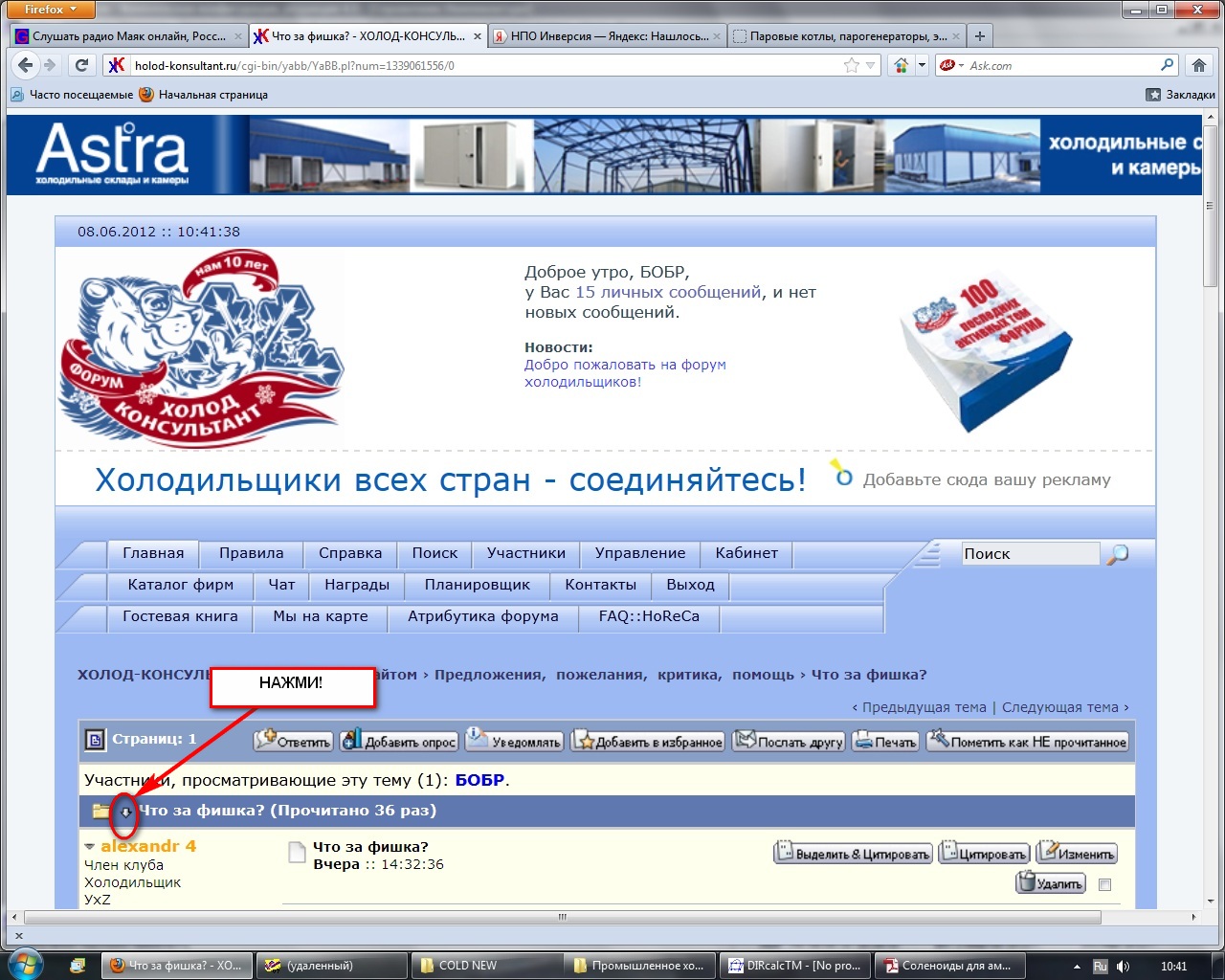The image size is (1225, 980).
Task: Open the Закладки bookmarks menu button
Action: (1181, 95)
